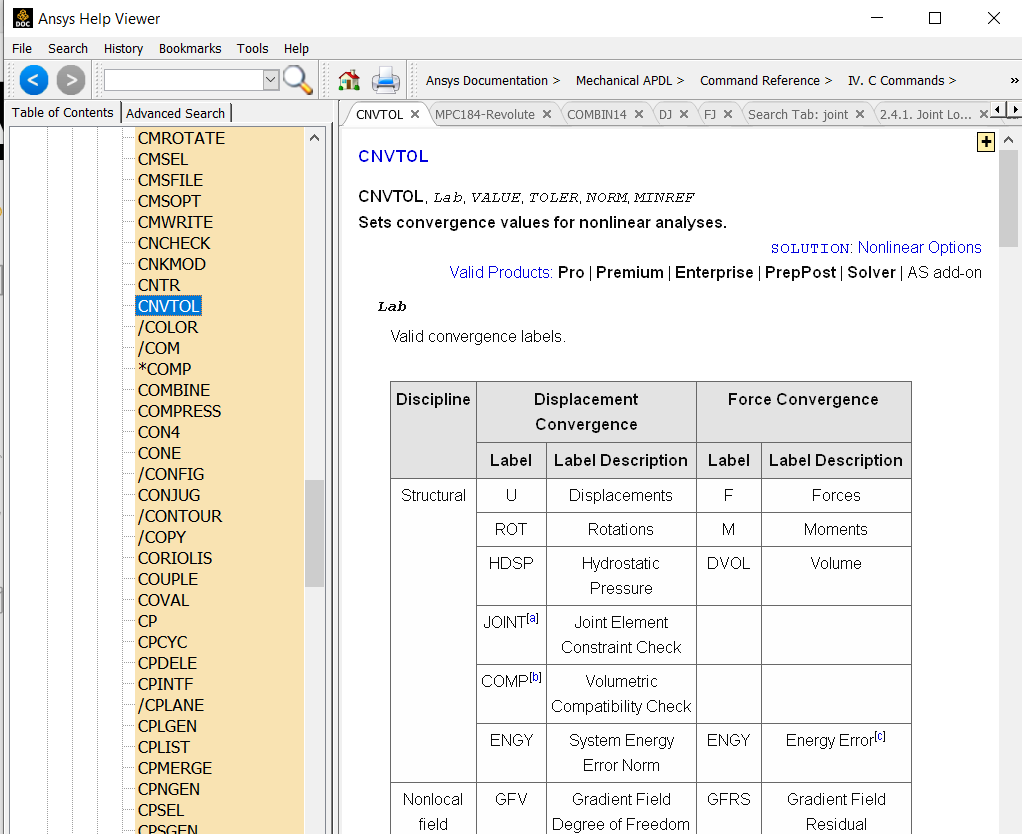Close the MPC184-Revolute tab

(547, 114)
